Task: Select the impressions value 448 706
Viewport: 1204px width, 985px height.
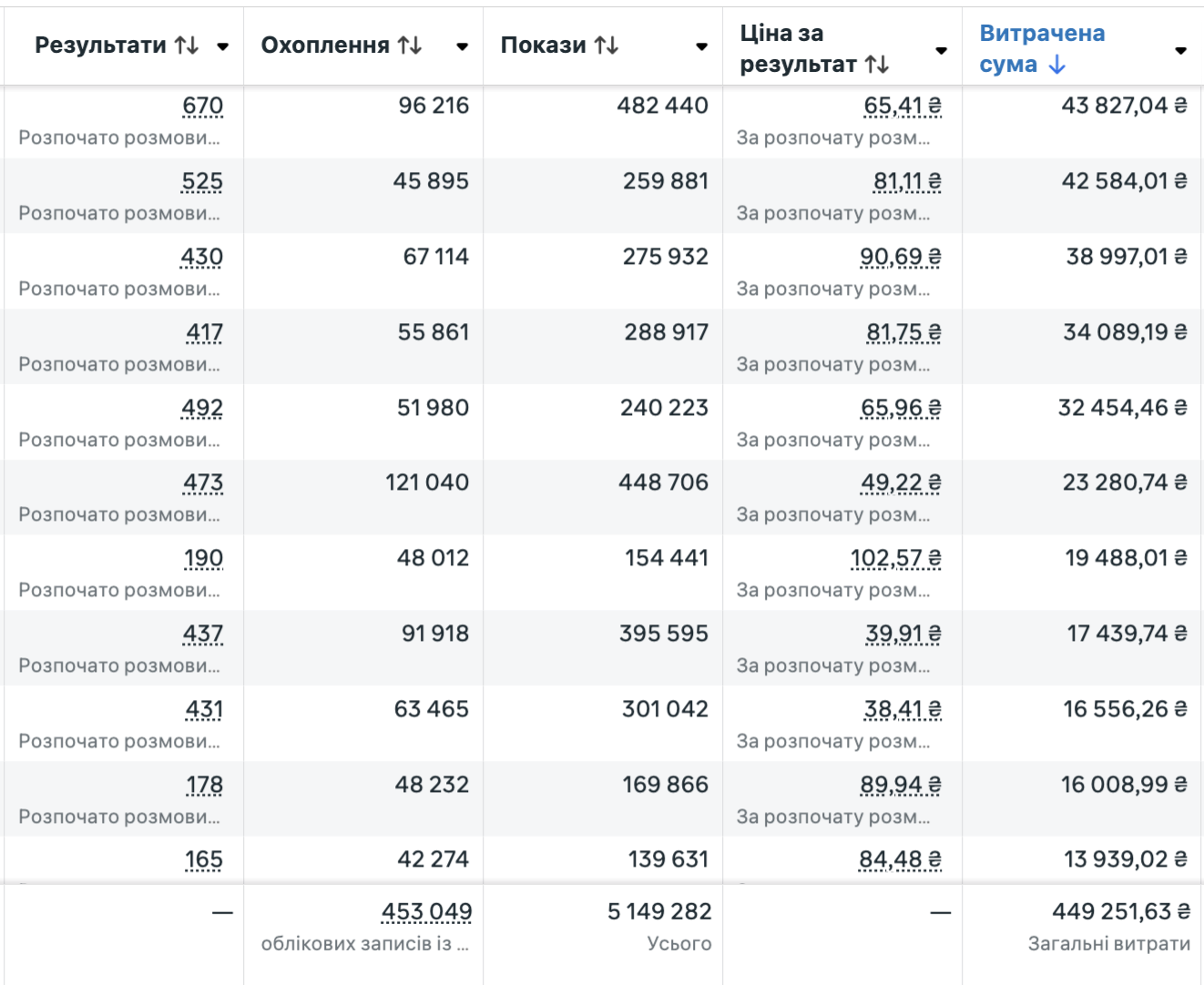Action: coord(664,482)
